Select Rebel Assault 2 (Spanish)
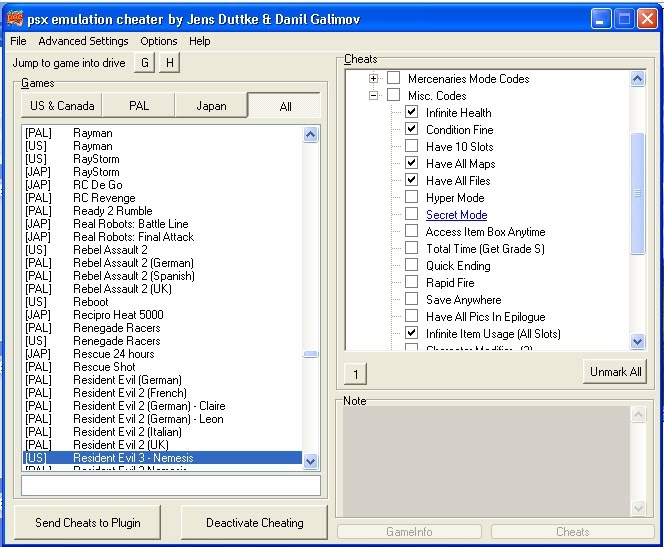The height and width of the screenshot is (547, 664). 163,276
